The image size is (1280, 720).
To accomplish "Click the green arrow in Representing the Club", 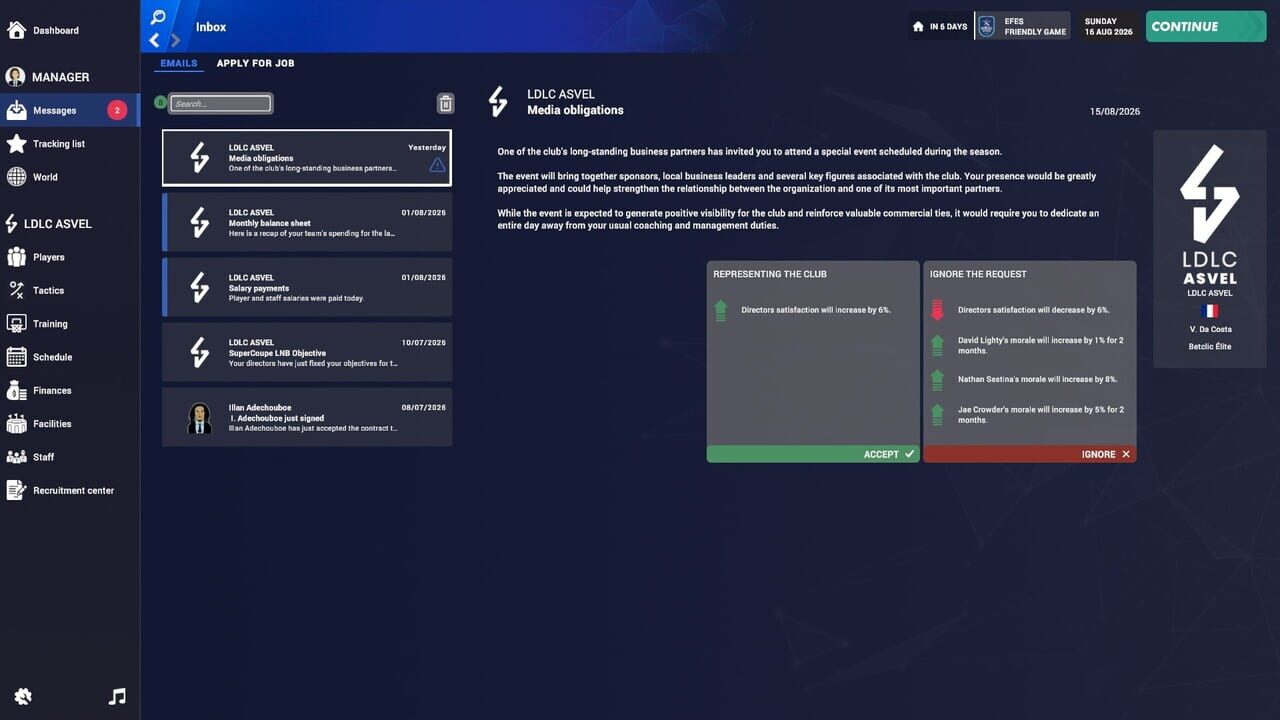I will 720,311.
